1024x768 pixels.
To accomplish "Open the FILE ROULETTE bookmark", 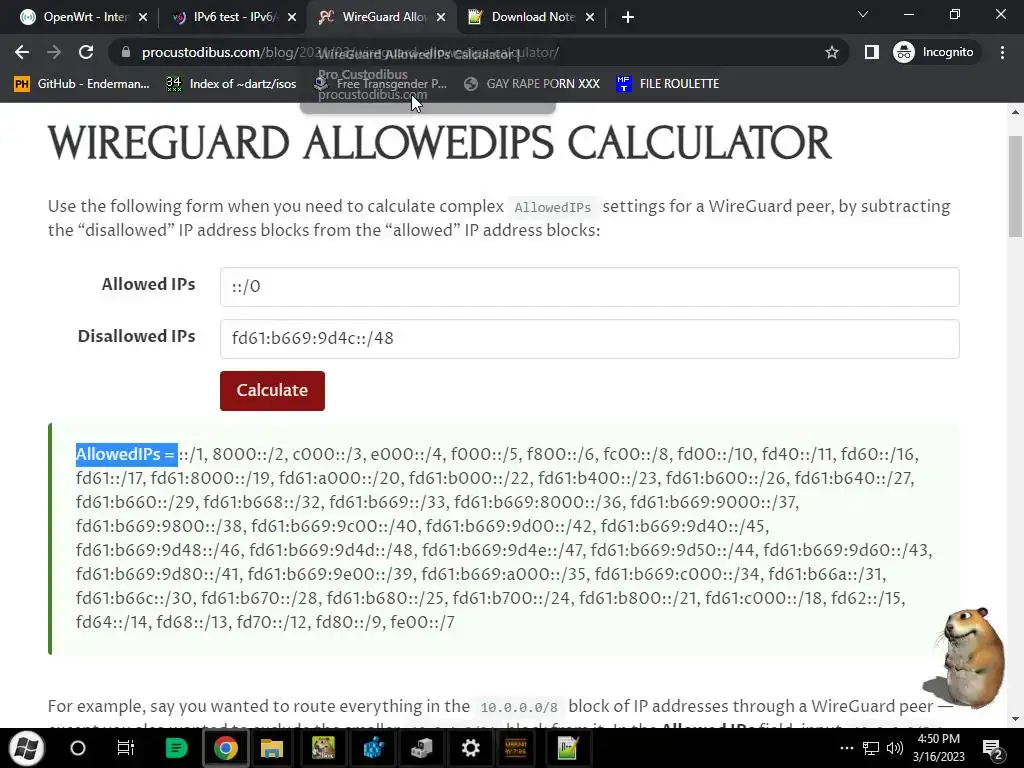I will coord(667,84).
